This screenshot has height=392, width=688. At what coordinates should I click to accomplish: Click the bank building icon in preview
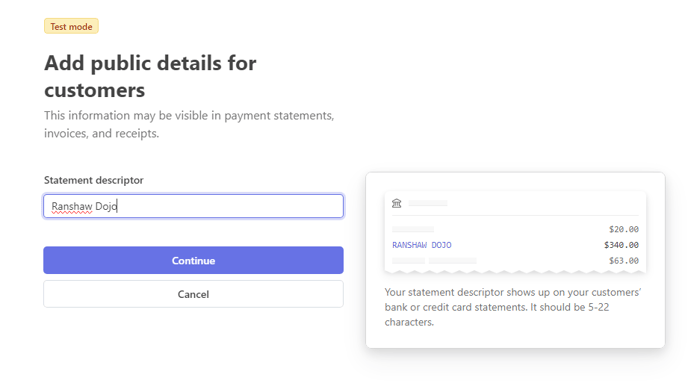[x=397, y=203]
